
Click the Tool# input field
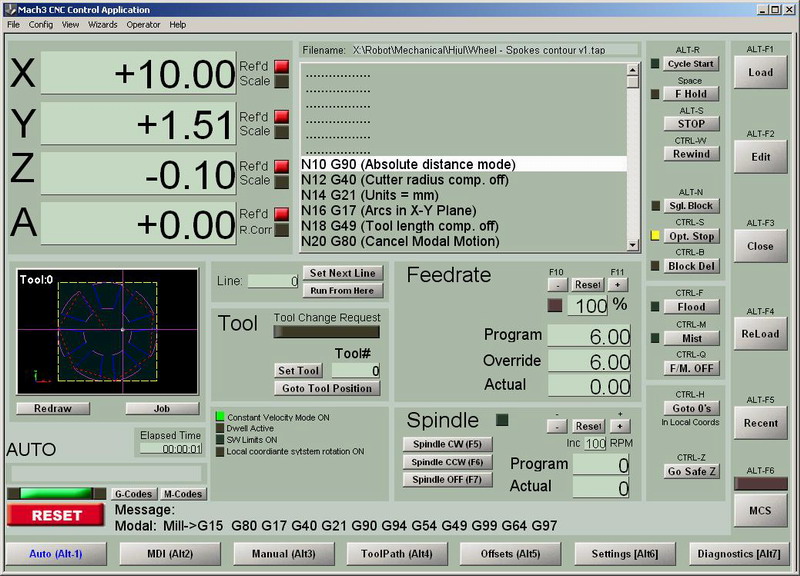[356, 371]
